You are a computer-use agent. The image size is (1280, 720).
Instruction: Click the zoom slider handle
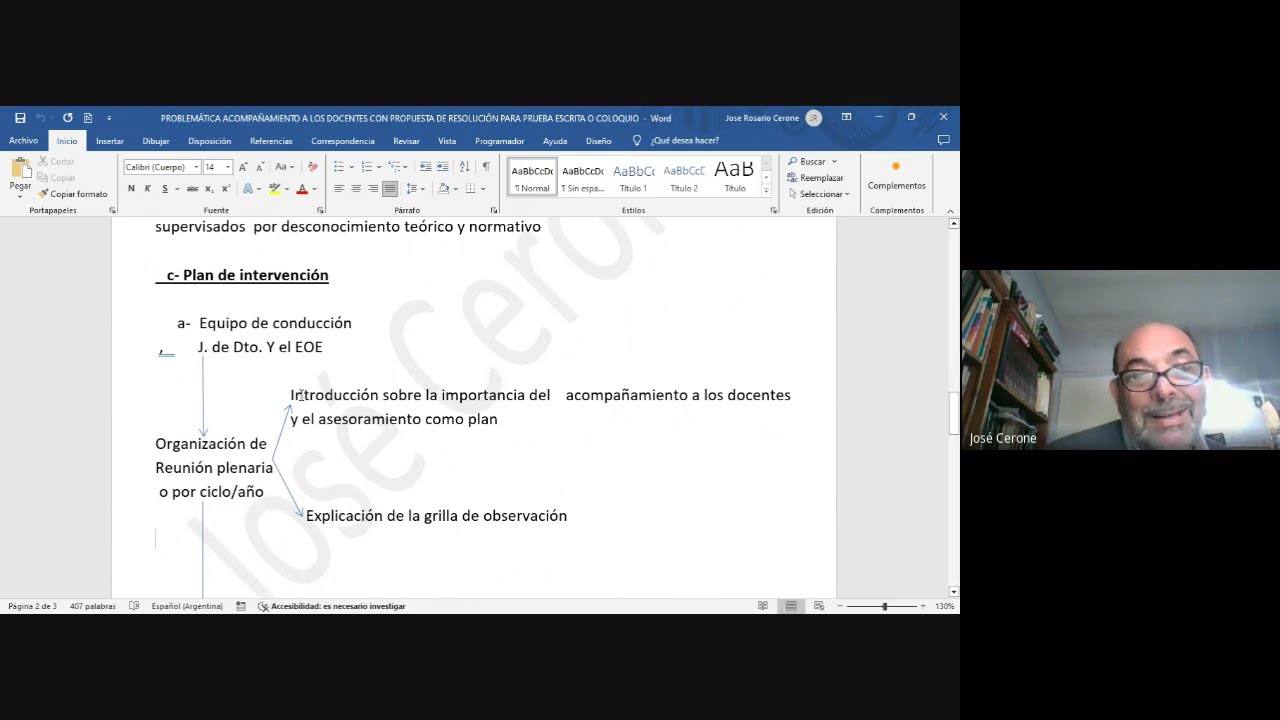[x=884, y=606]
